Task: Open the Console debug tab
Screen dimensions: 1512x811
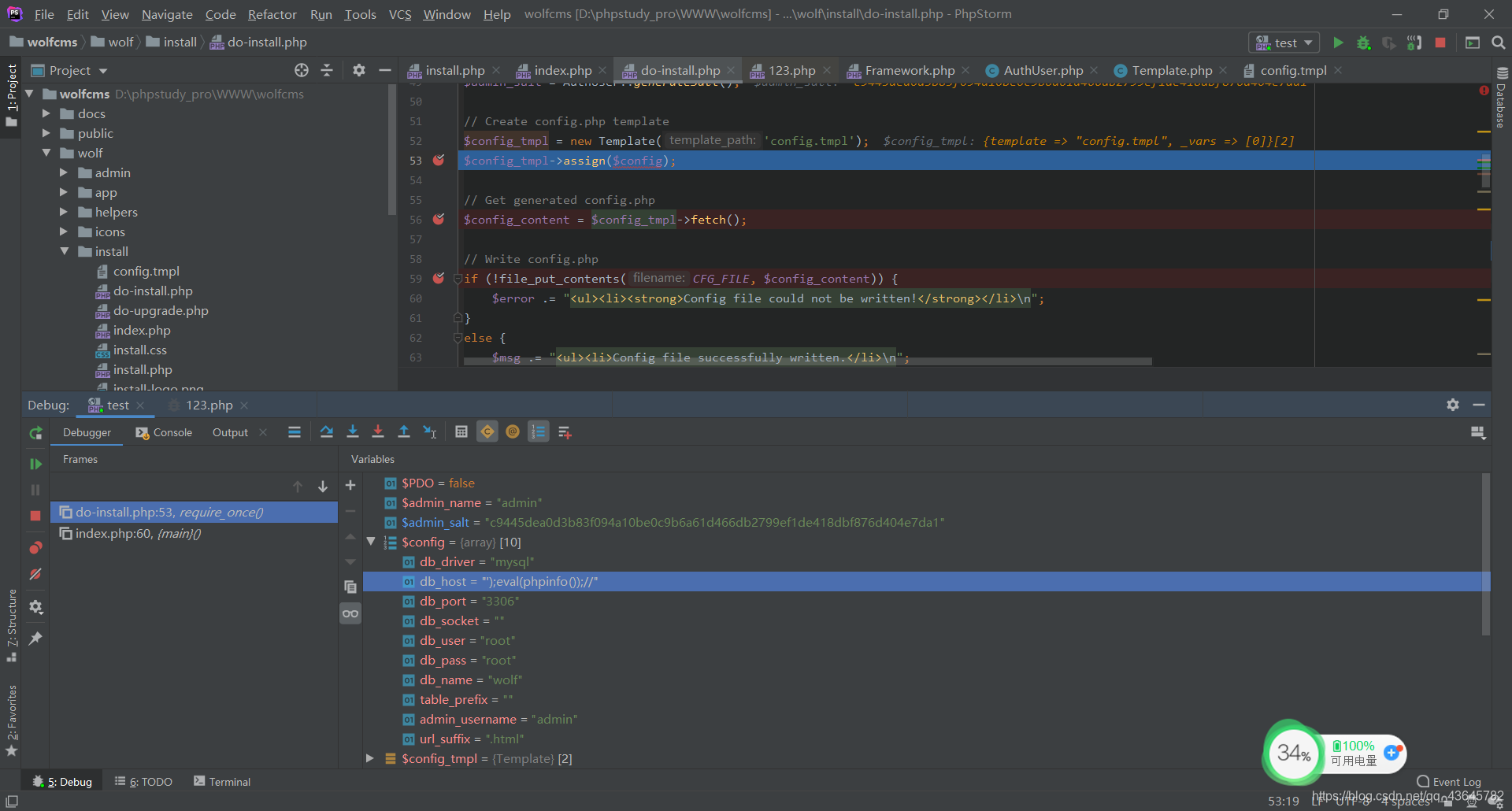Action: click(164, 432)
